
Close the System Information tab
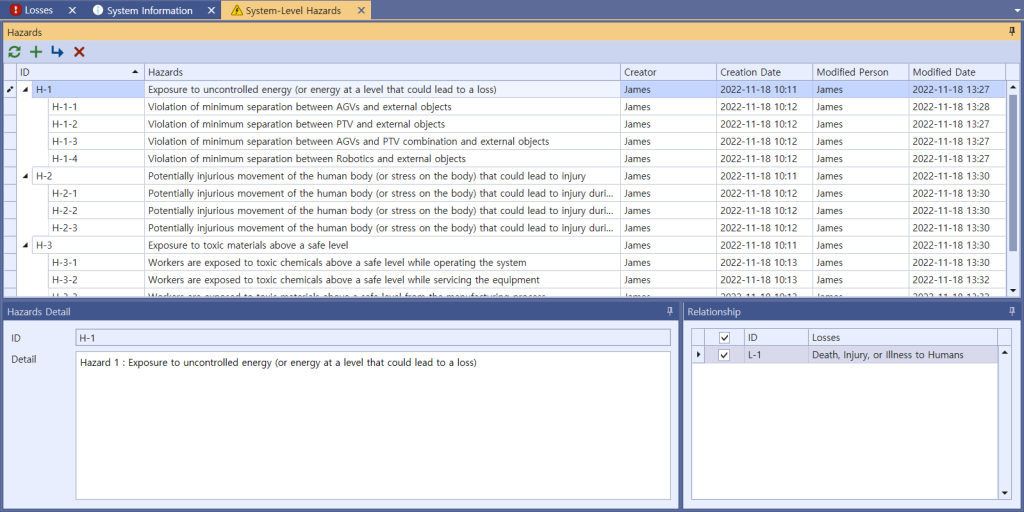click(211, 11)
